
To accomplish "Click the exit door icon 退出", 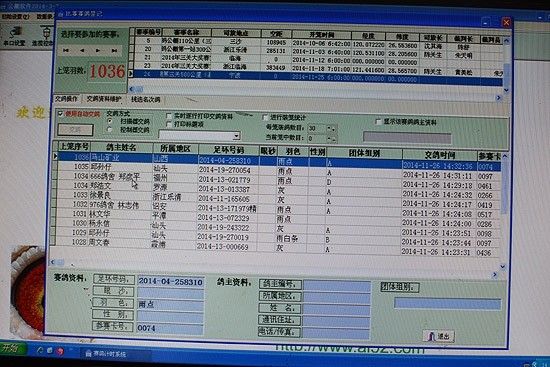I will [x=438, y=336].
